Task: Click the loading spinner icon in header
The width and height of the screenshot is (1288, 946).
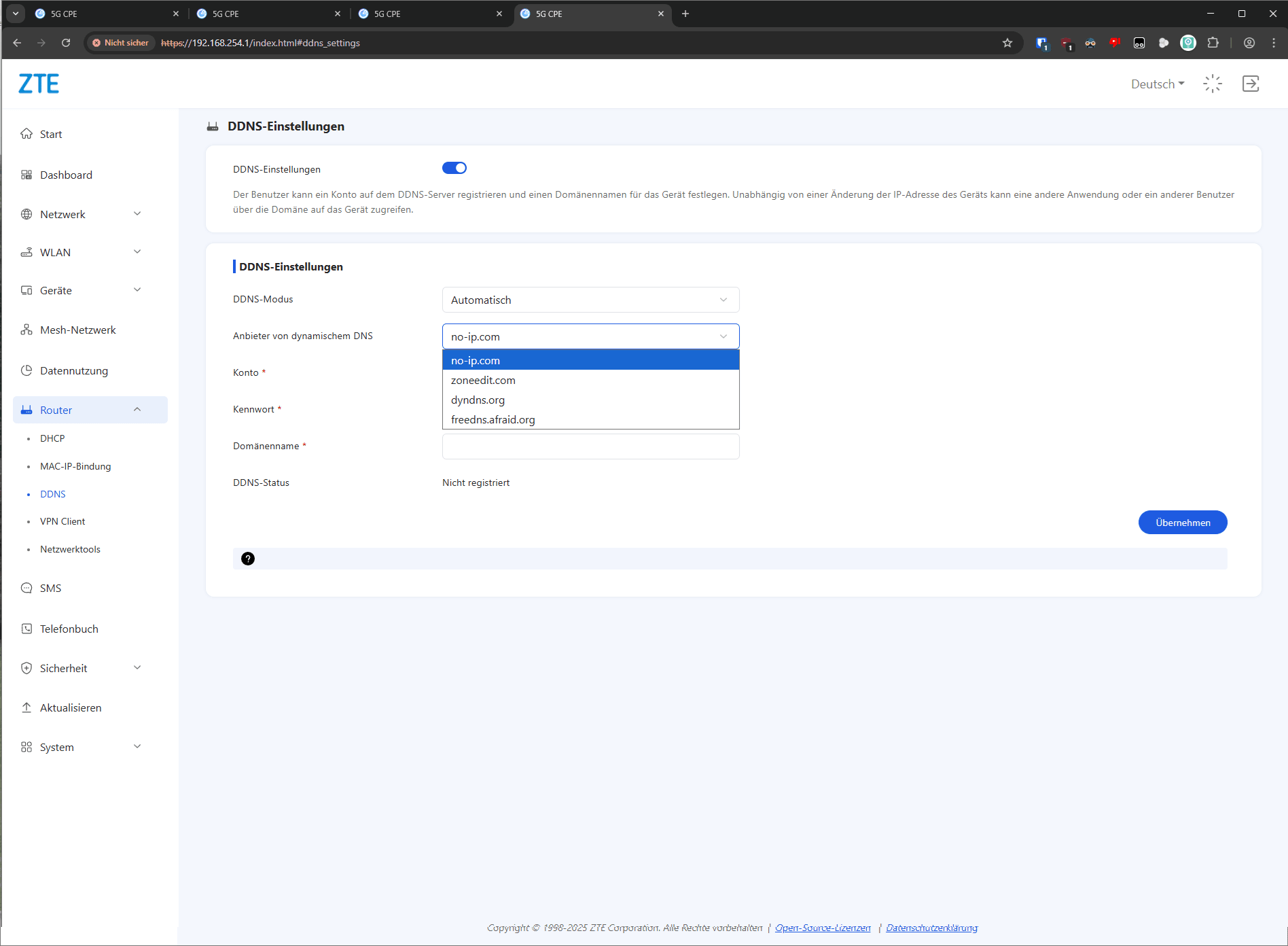Action: (x=1213, y=84)
